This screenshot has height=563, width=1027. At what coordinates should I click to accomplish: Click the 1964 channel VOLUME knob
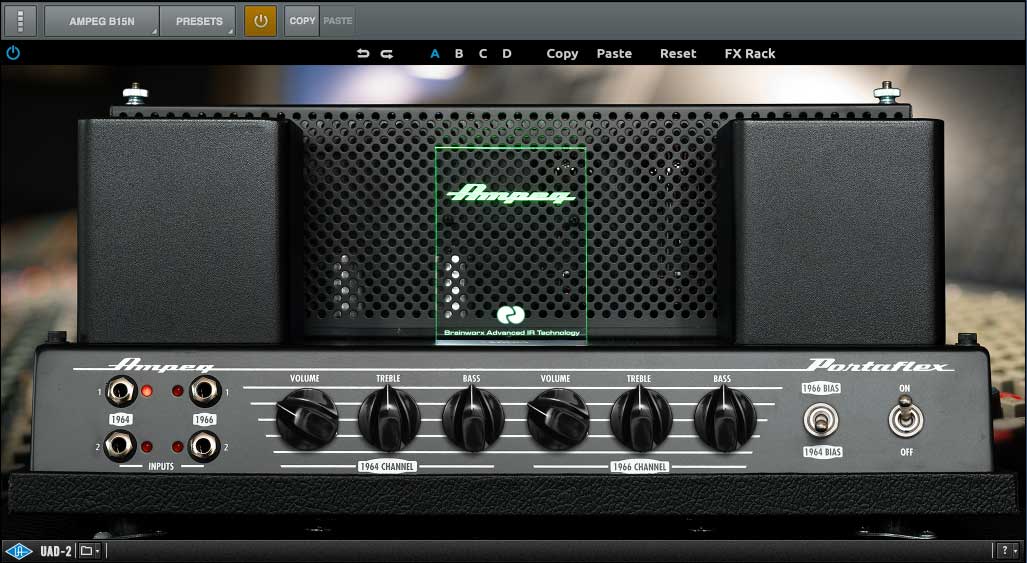tap(307, 418)
